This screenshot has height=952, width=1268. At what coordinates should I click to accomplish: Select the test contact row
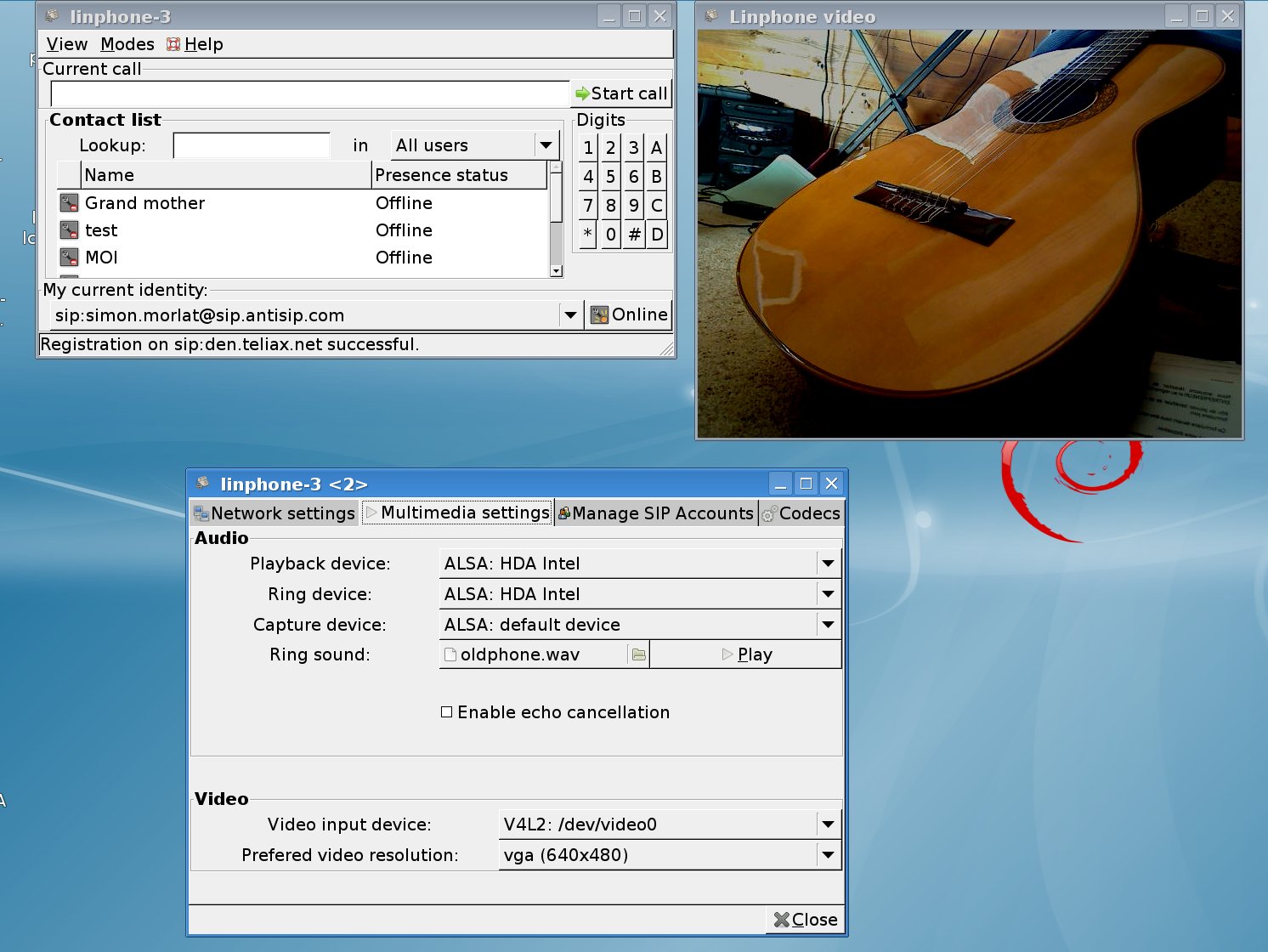click(303, 230)
